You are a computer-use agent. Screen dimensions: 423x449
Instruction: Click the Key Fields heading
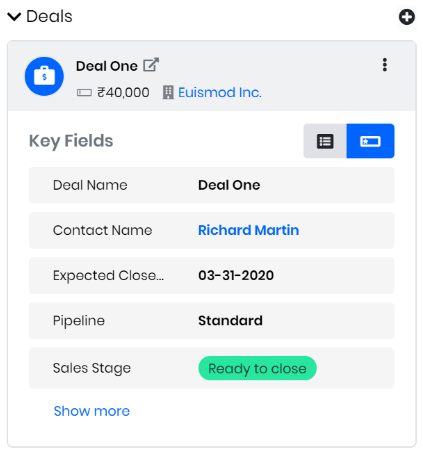(71, 141)
